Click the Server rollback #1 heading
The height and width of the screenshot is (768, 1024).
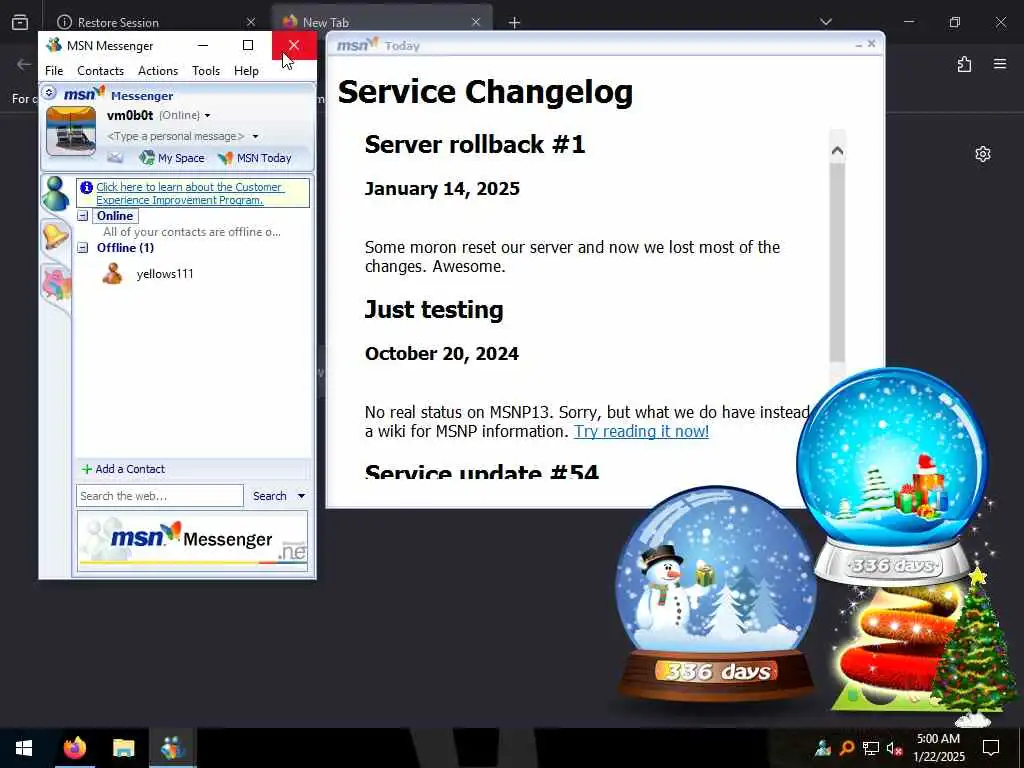[x=475, y=144]
